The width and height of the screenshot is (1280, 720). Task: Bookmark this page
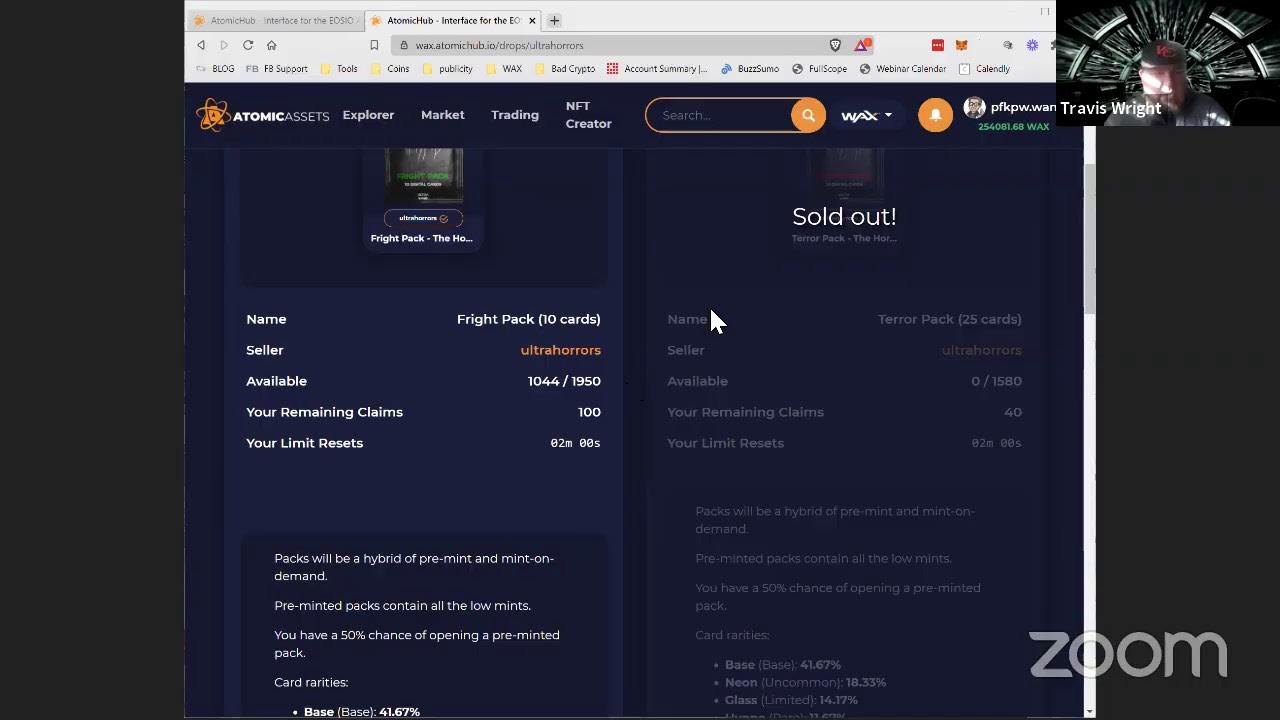[374, 45]
